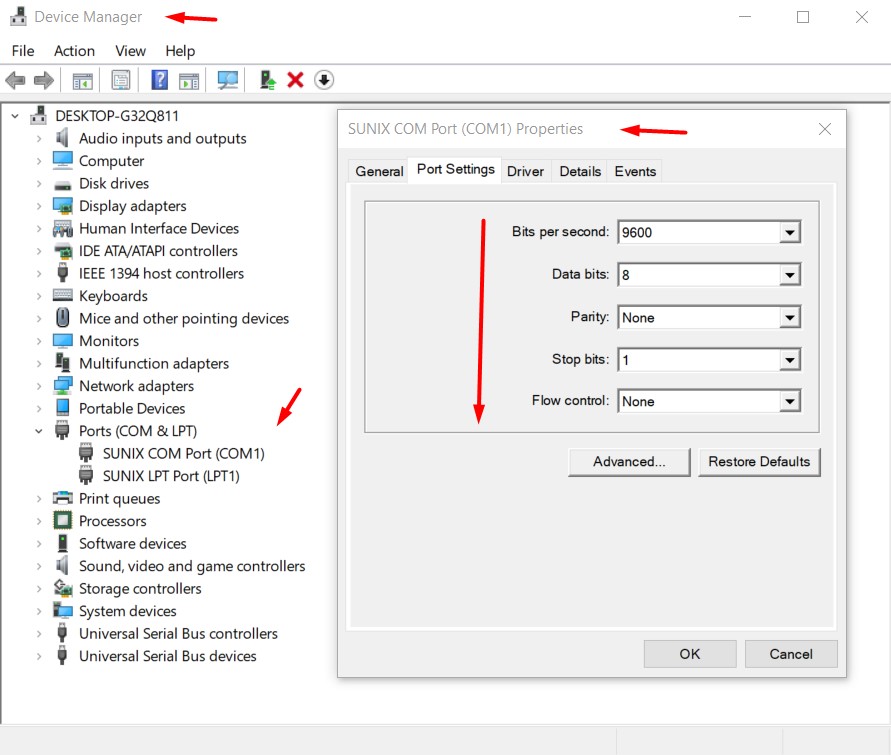The height and width of the screenshot is (755, 891).
Task: Click the Display adapters icon
Action: [x=63, y=206]
